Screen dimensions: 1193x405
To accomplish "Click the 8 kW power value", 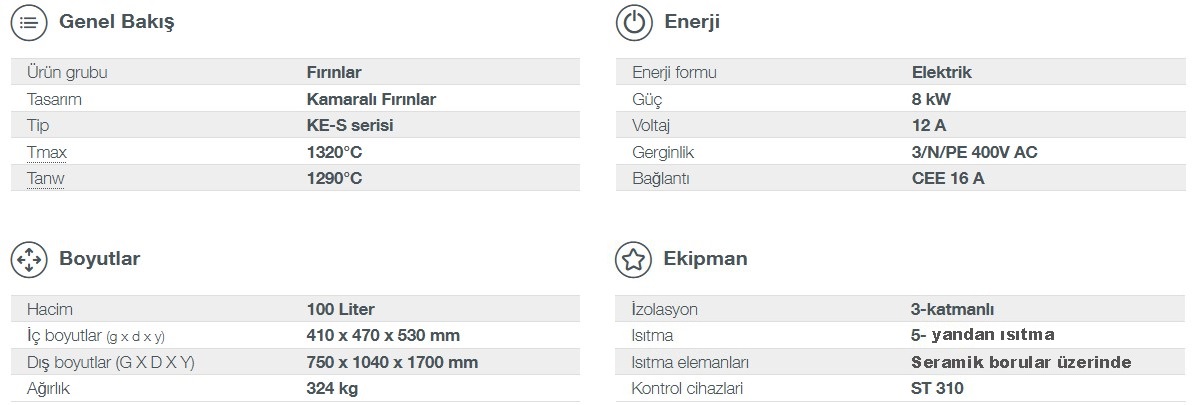I will tap(931, 99).
